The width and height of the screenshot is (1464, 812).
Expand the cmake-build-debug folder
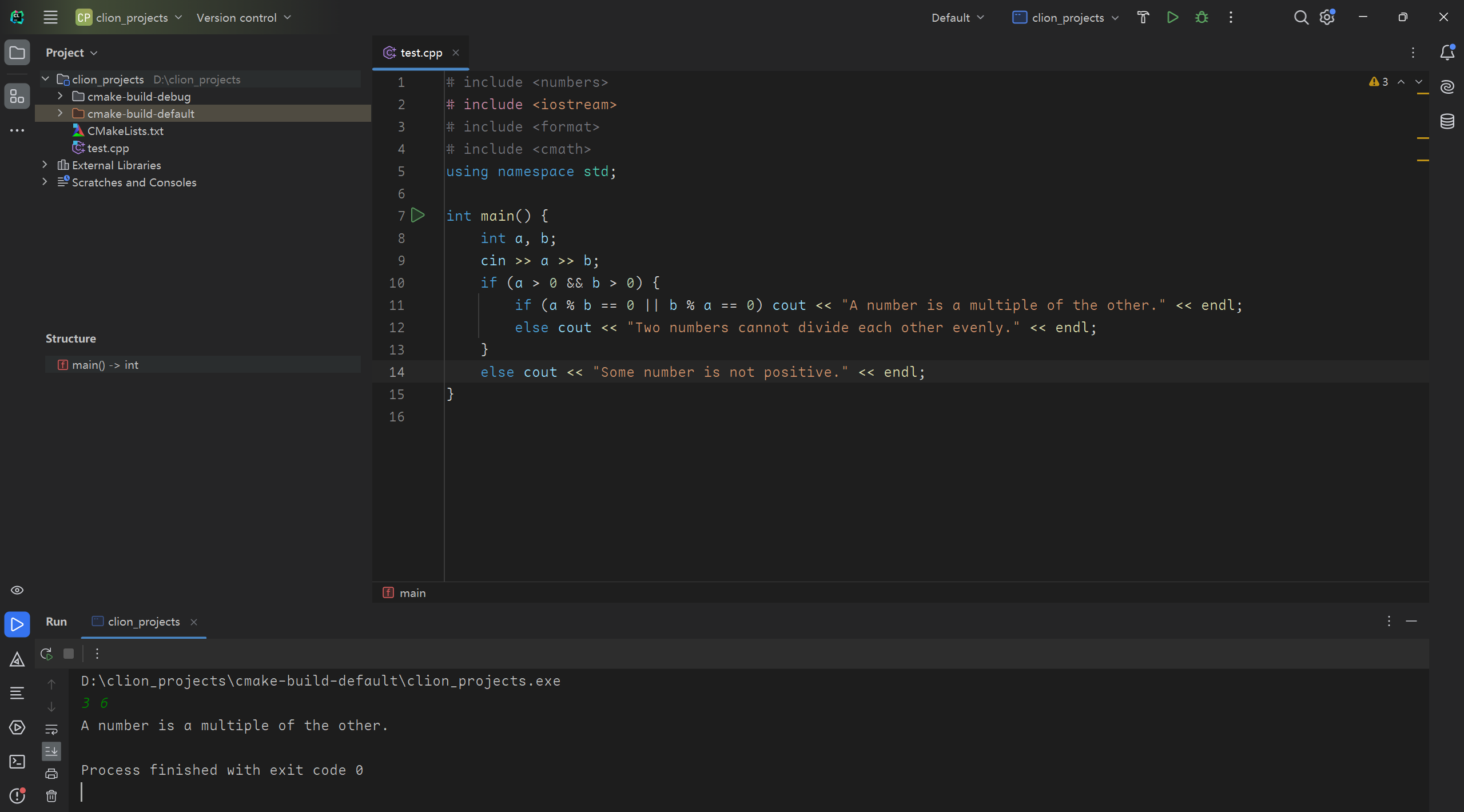(60, 97)
